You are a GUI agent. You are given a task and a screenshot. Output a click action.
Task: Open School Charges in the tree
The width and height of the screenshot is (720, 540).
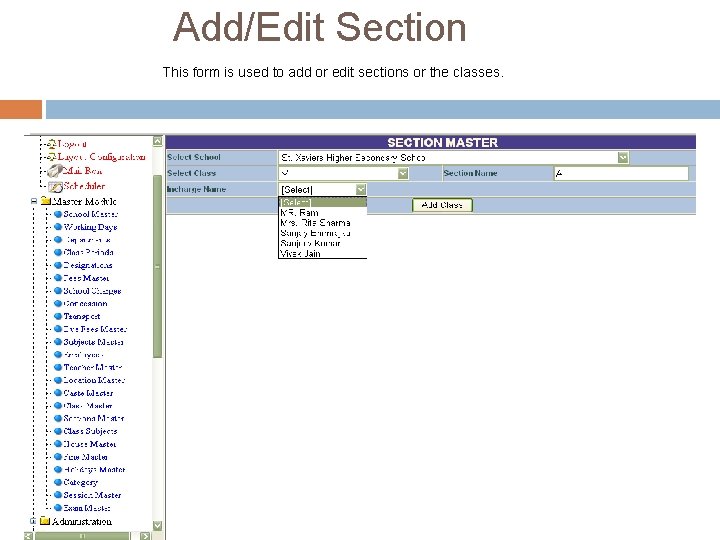(92, 291)
